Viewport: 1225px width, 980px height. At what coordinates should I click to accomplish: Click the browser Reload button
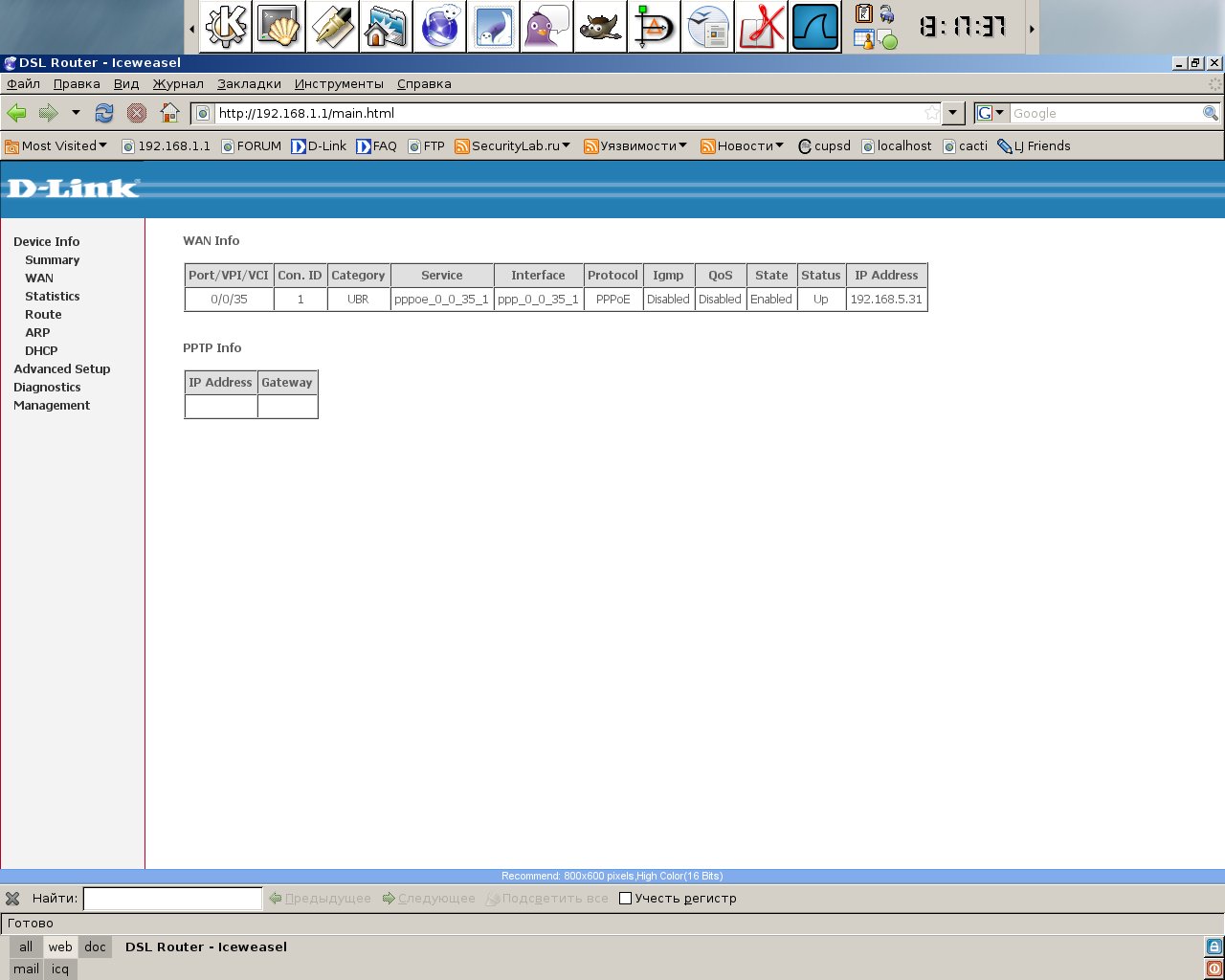(104, 113)
